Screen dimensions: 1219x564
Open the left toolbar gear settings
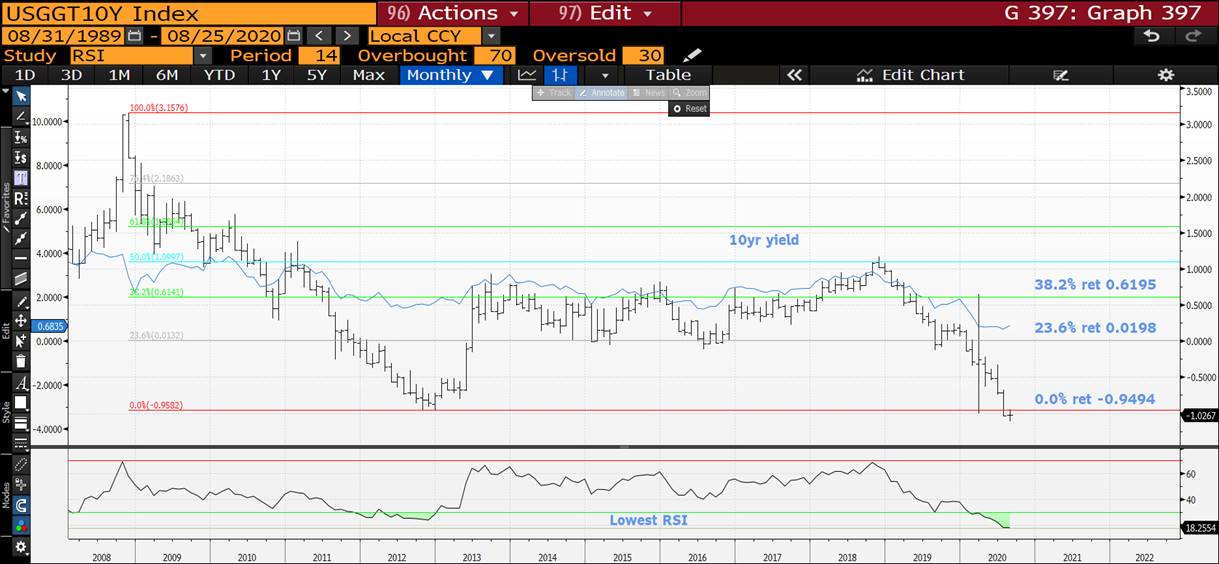20,547
